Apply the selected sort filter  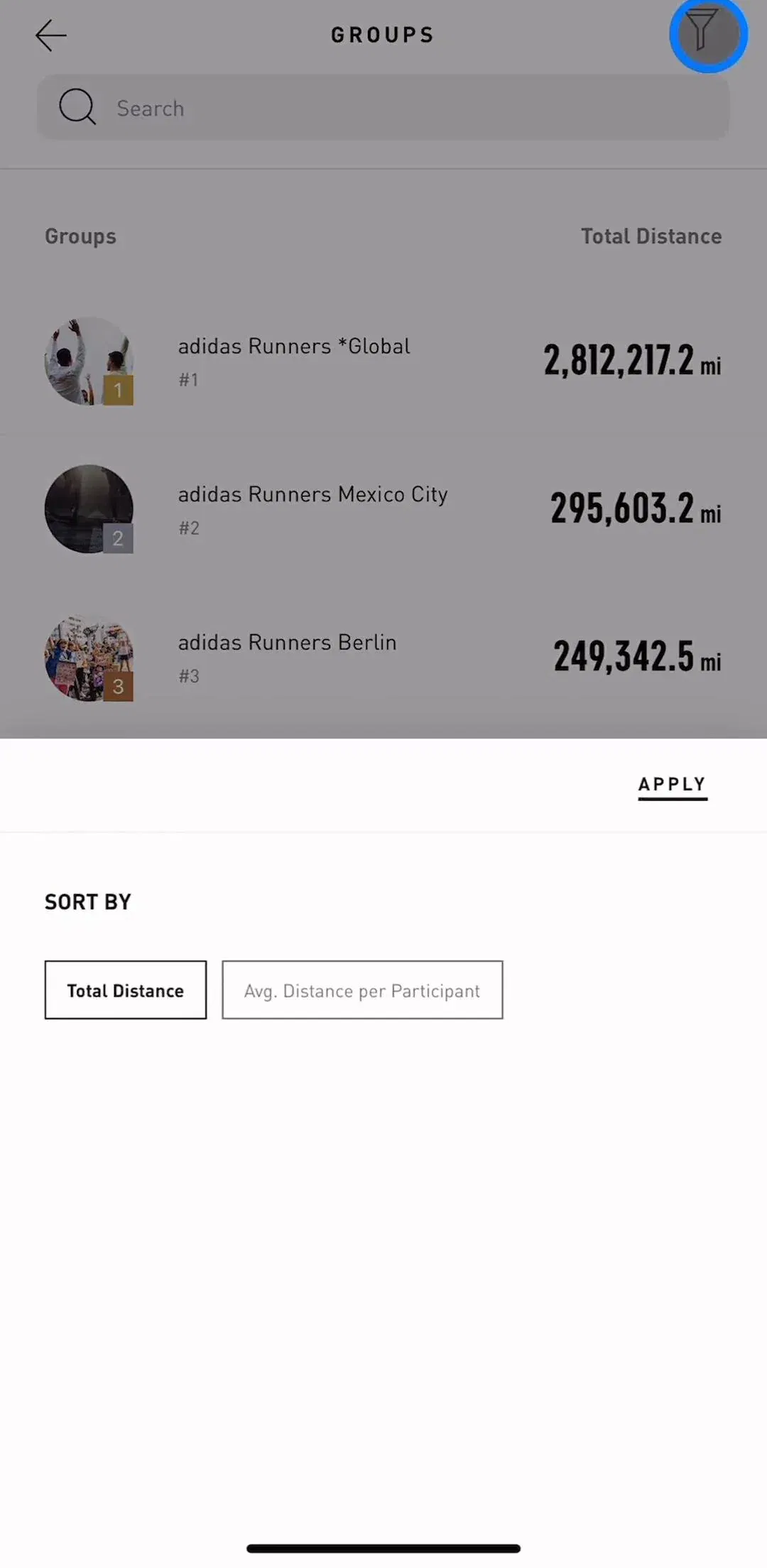pos(672,785)
